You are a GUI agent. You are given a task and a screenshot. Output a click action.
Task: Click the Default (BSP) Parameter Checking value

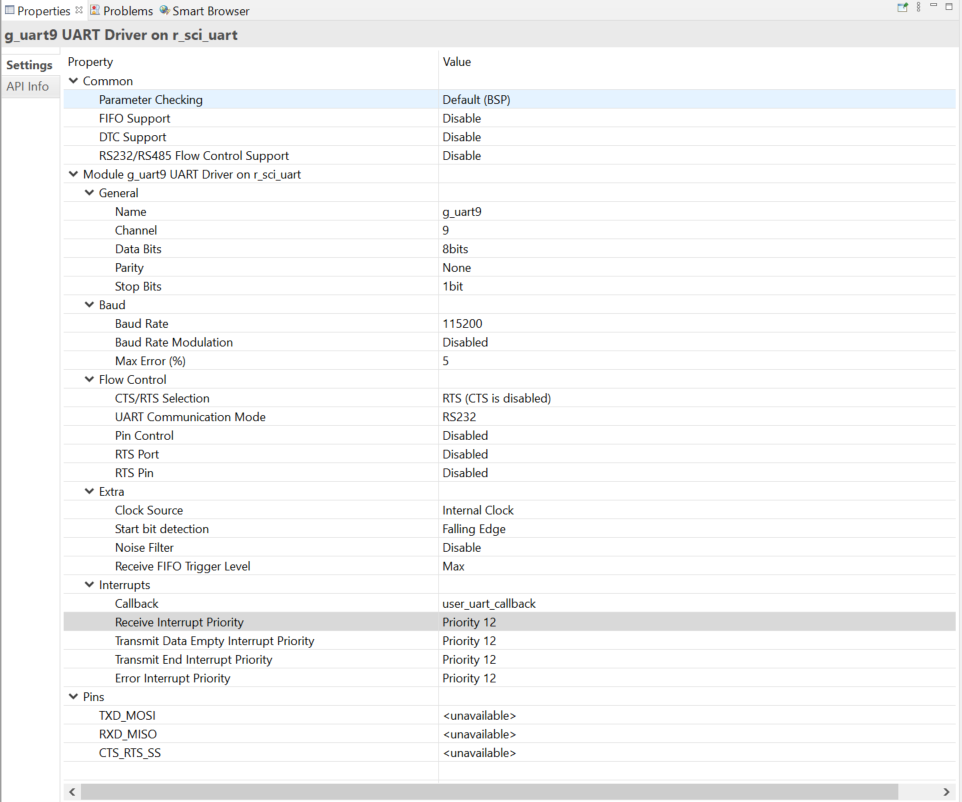(x=476, y=99)
